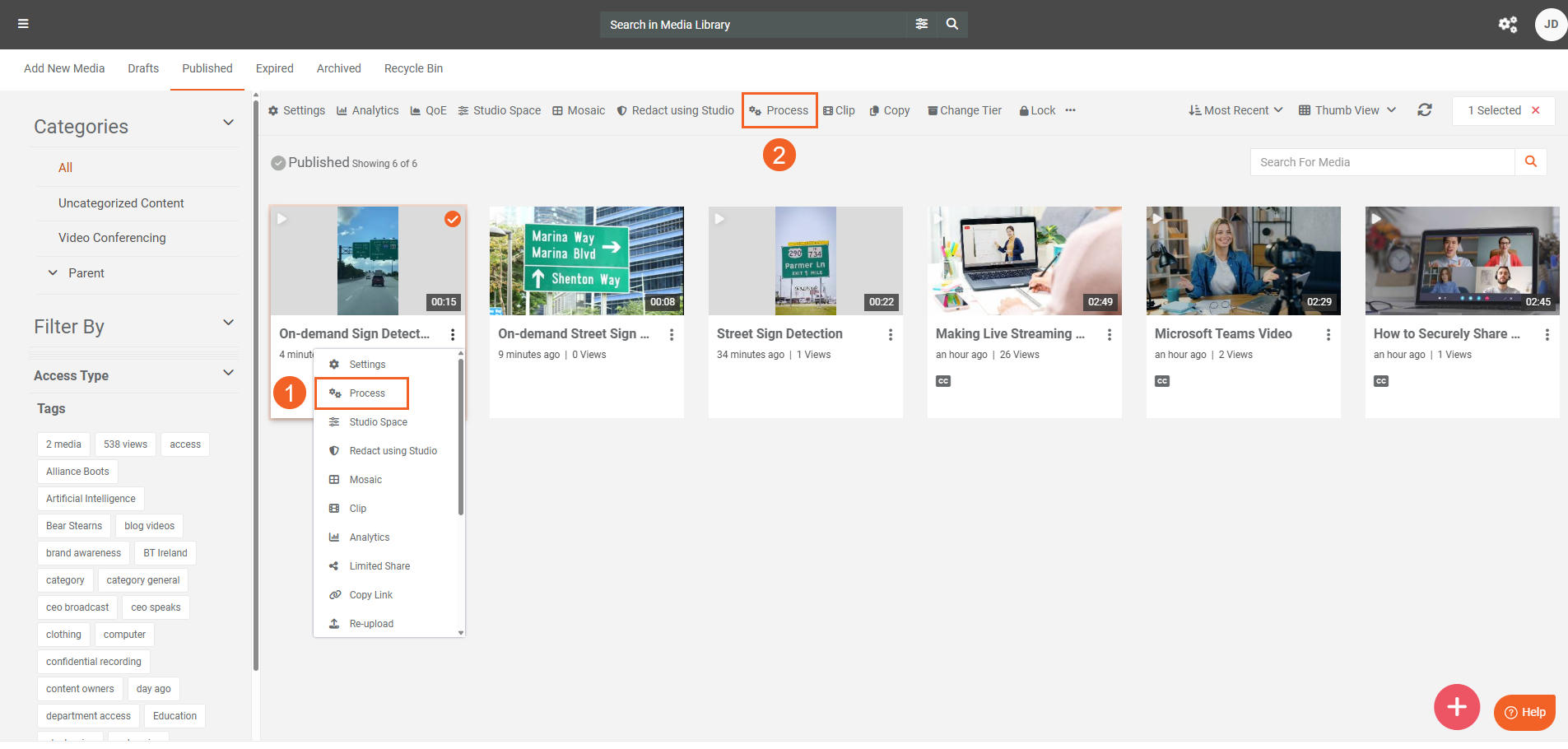The width and height of the screenshot is (1568, 749).
Task: Click the search filter options icon
Action: coord(921,24)
